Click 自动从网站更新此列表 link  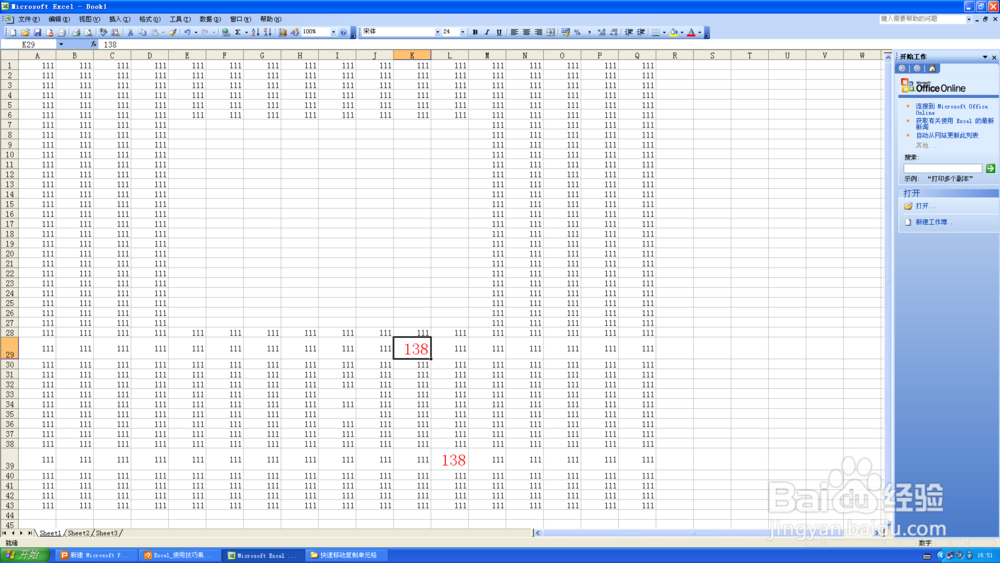click(x=947, y=135)
